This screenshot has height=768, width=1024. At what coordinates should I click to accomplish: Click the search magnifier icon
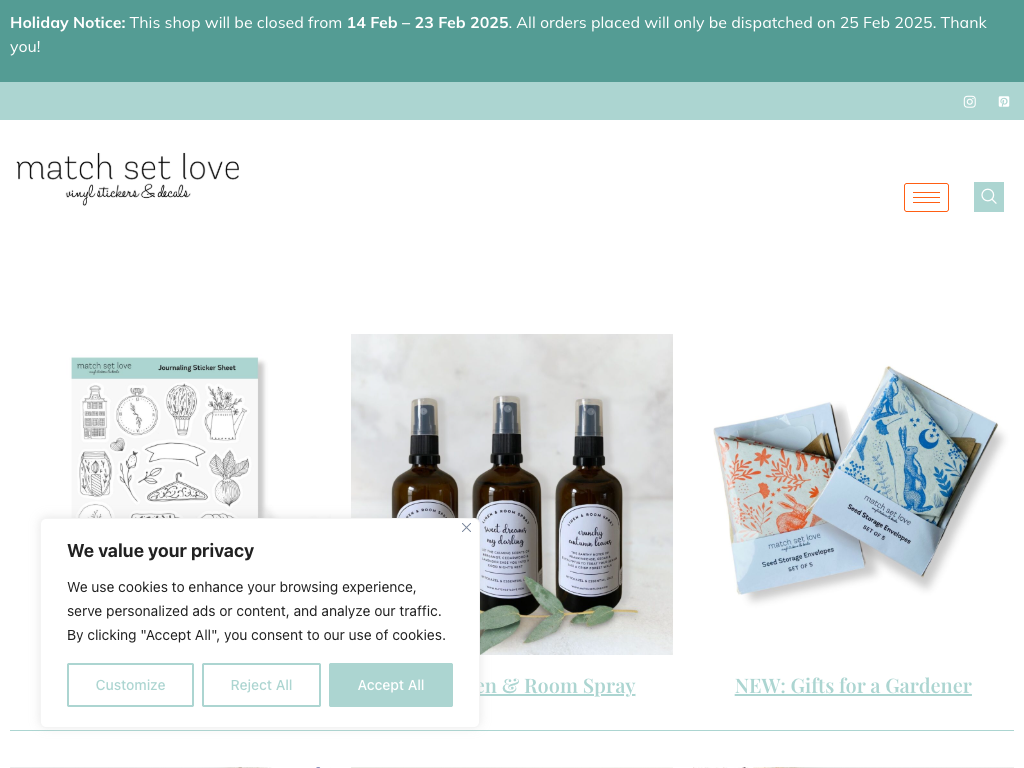(989, 197)
